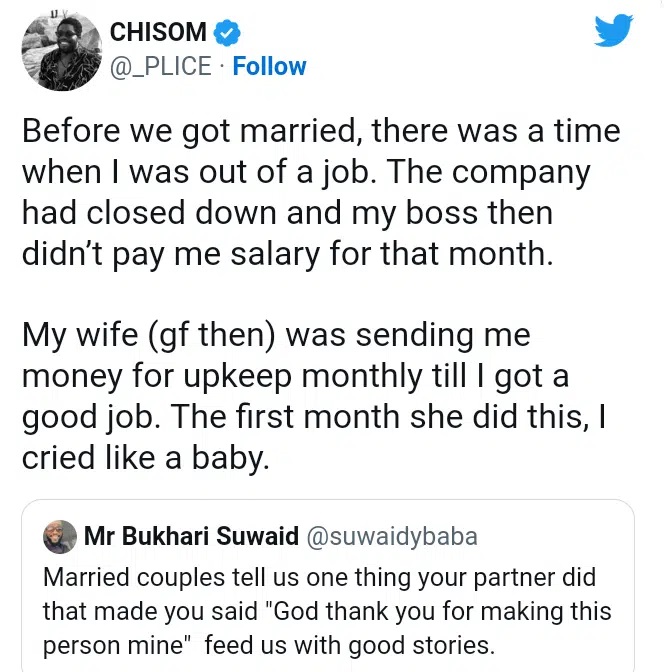Click the text "didn't pay me salary for that month"

(x=287, y=252)
